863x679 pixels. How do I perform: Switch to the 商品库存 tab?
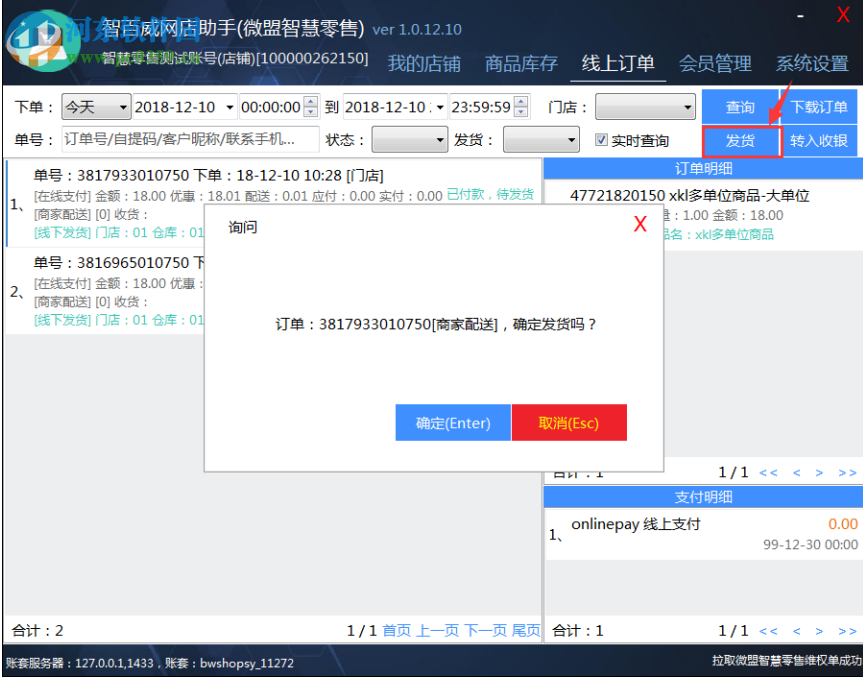520,62
